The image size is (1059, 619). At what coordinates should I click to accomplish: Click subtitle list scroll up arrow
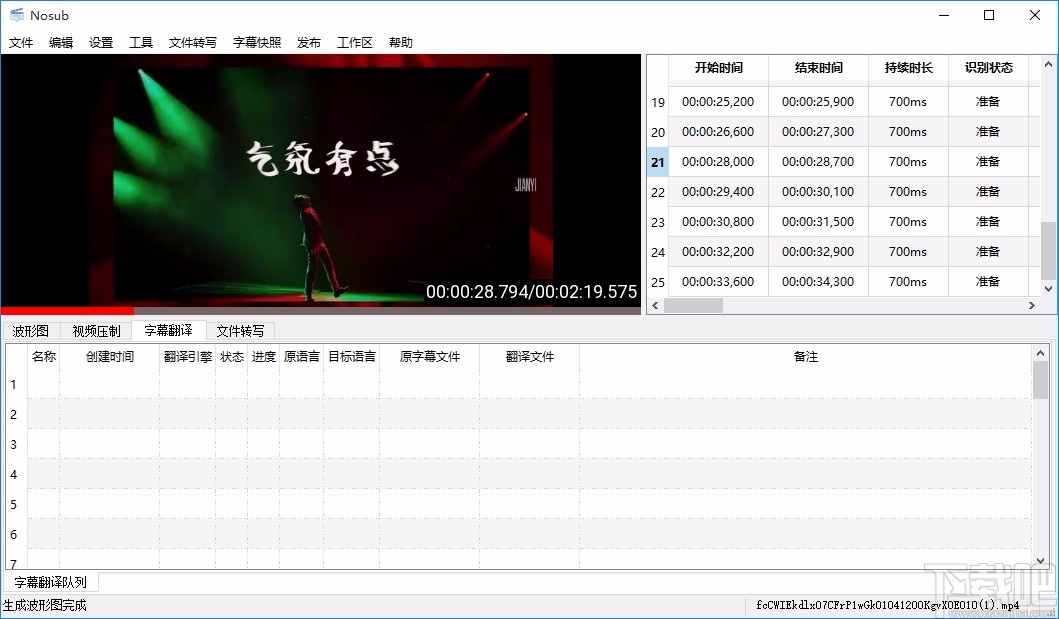pyautogui.click(x=1048, y=65)
